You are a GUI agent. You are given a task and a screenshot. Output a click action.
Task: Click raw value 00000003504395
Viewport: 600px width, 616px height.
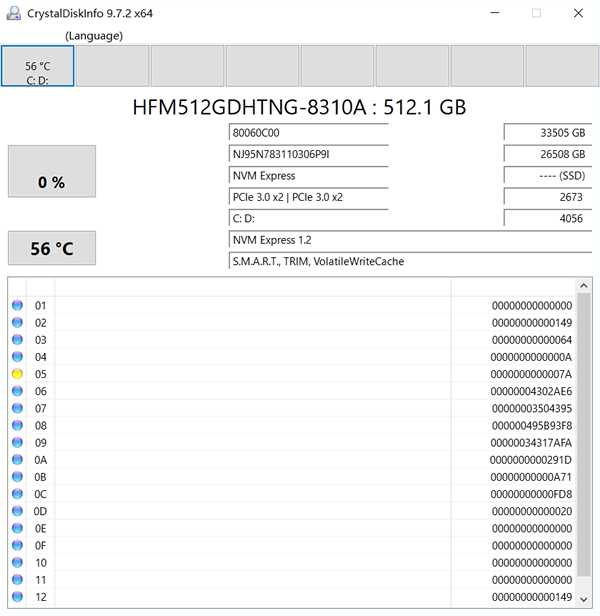531,408
